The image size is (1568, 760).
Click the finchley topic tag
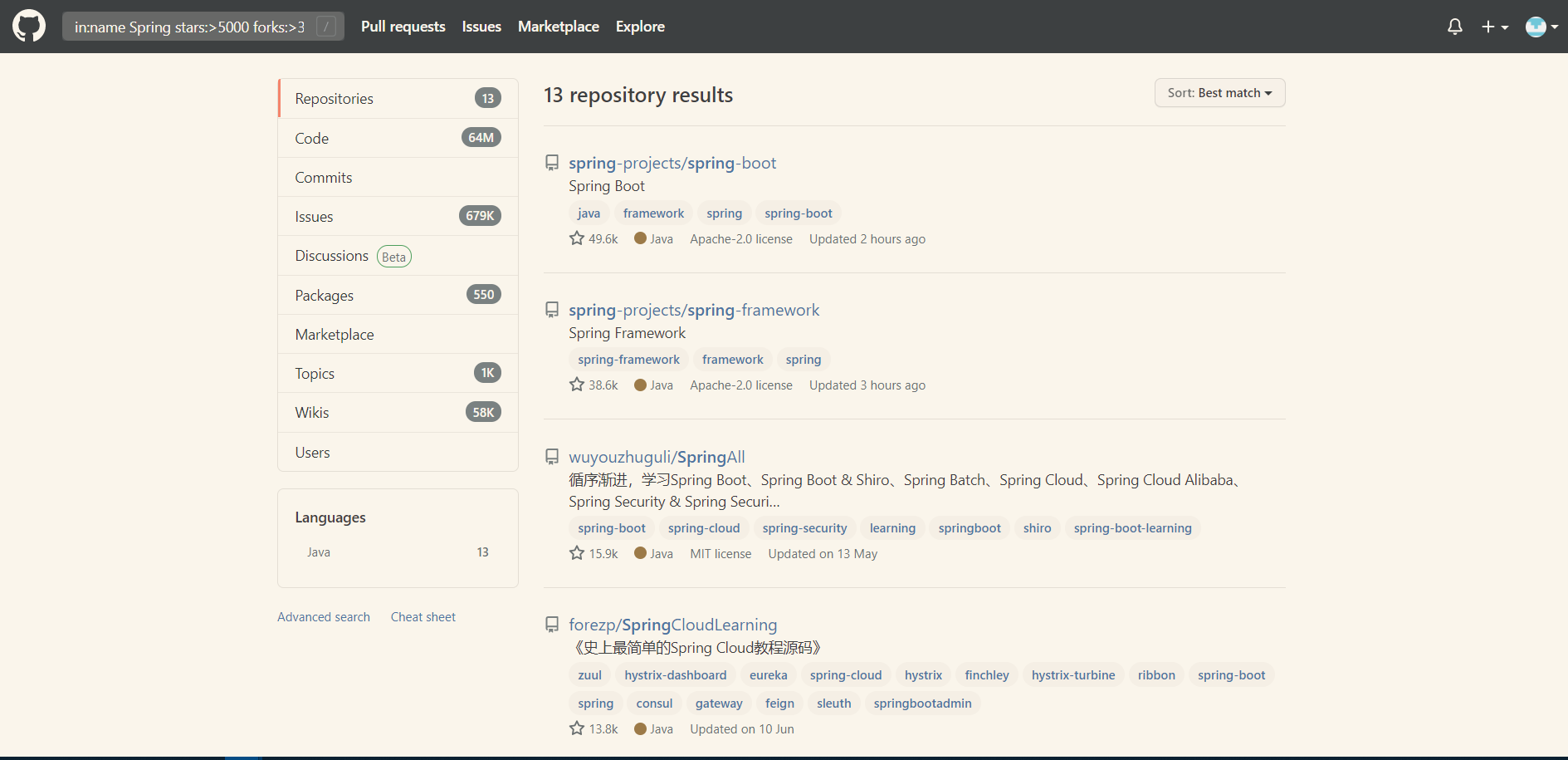(x=987, y=675)
